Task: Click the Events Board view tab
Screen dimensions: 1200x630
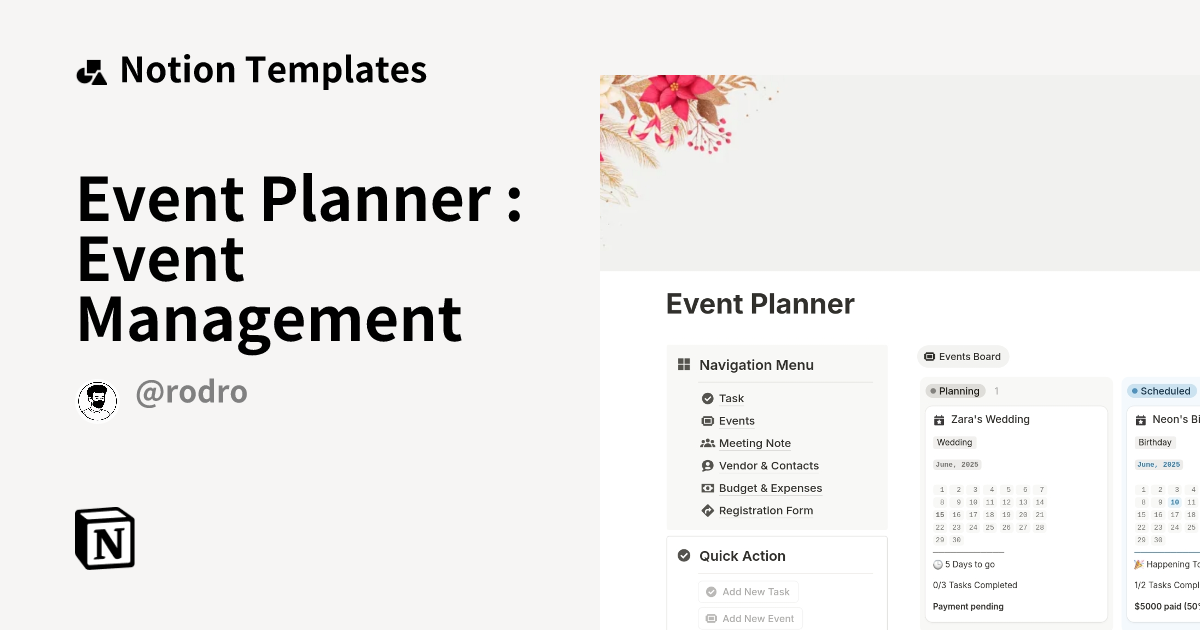Action: tap(962, 356)
